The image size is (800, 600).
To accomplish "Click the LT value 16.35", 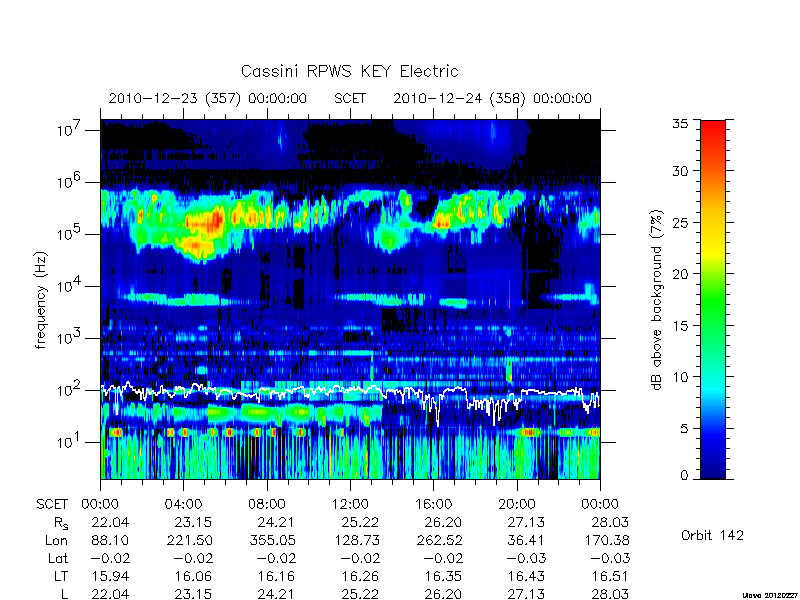I will coord(443,576).
